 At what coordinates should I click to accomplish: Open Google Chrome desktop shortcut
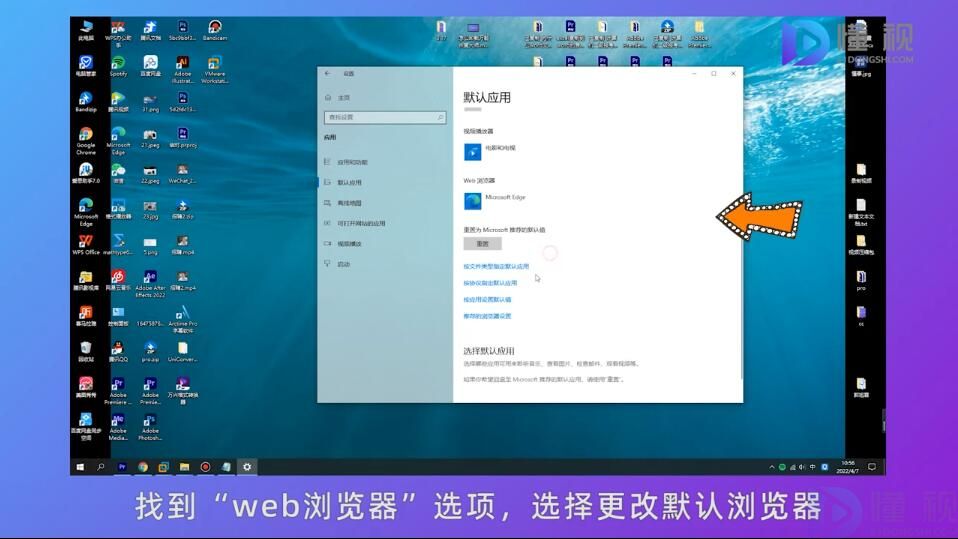pos(86,141)
